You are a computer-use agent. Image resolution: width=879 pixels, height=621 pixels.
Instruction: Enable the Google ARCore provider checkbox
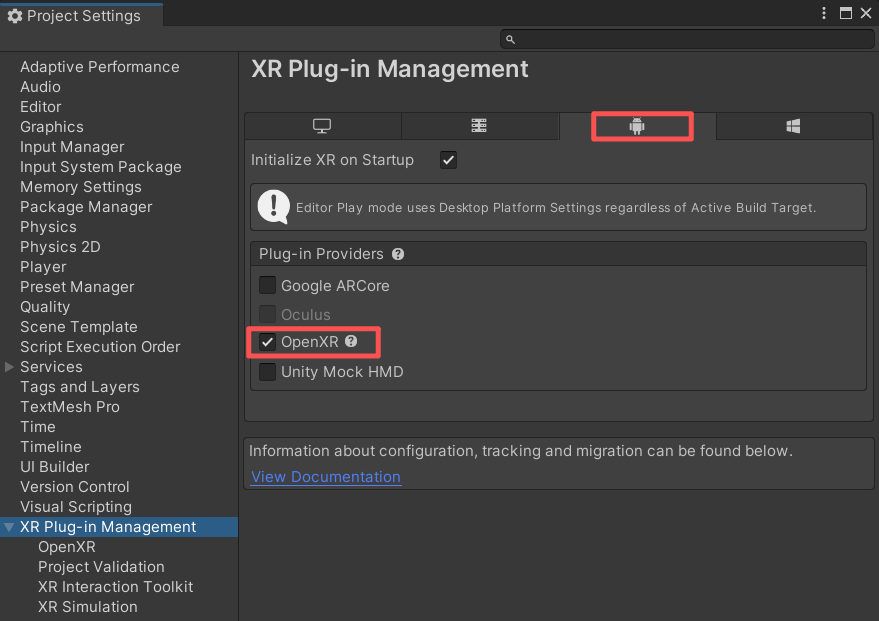pyautogui.click(x=267, y=285)
